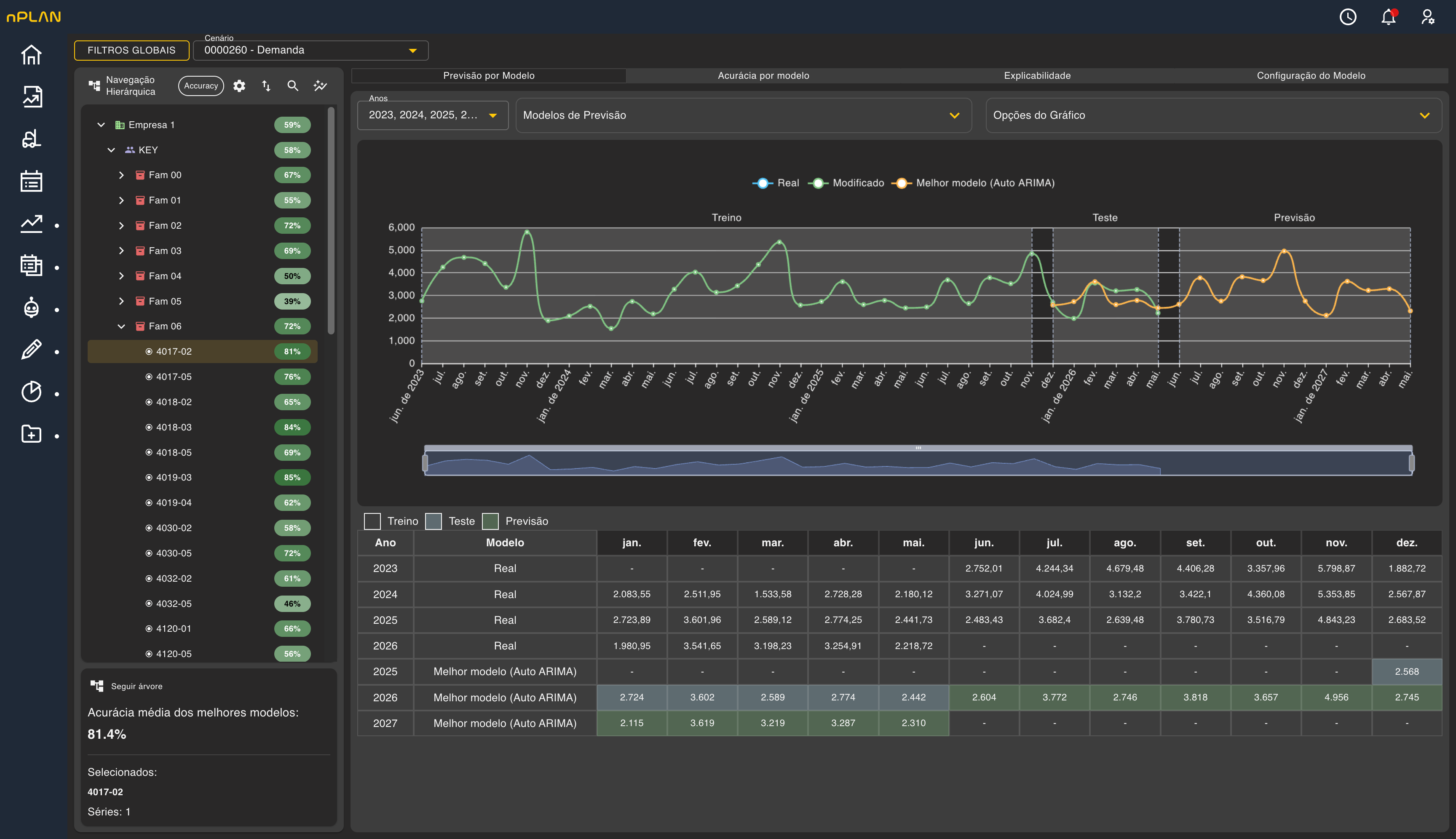Select the 4018-03 series radio
1456x839 pixels.
point(149,428)
